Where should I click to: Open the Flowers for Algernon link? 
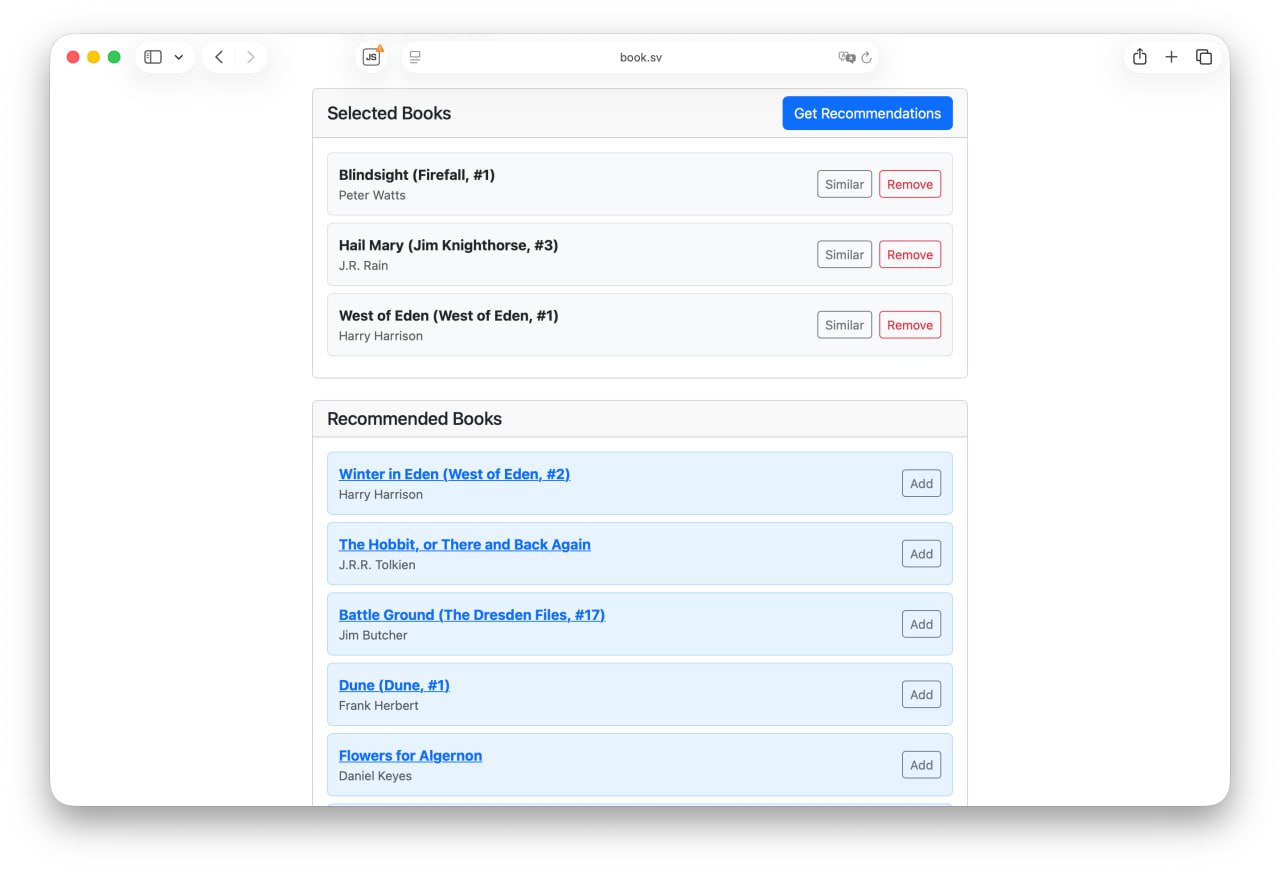(410, 755)
